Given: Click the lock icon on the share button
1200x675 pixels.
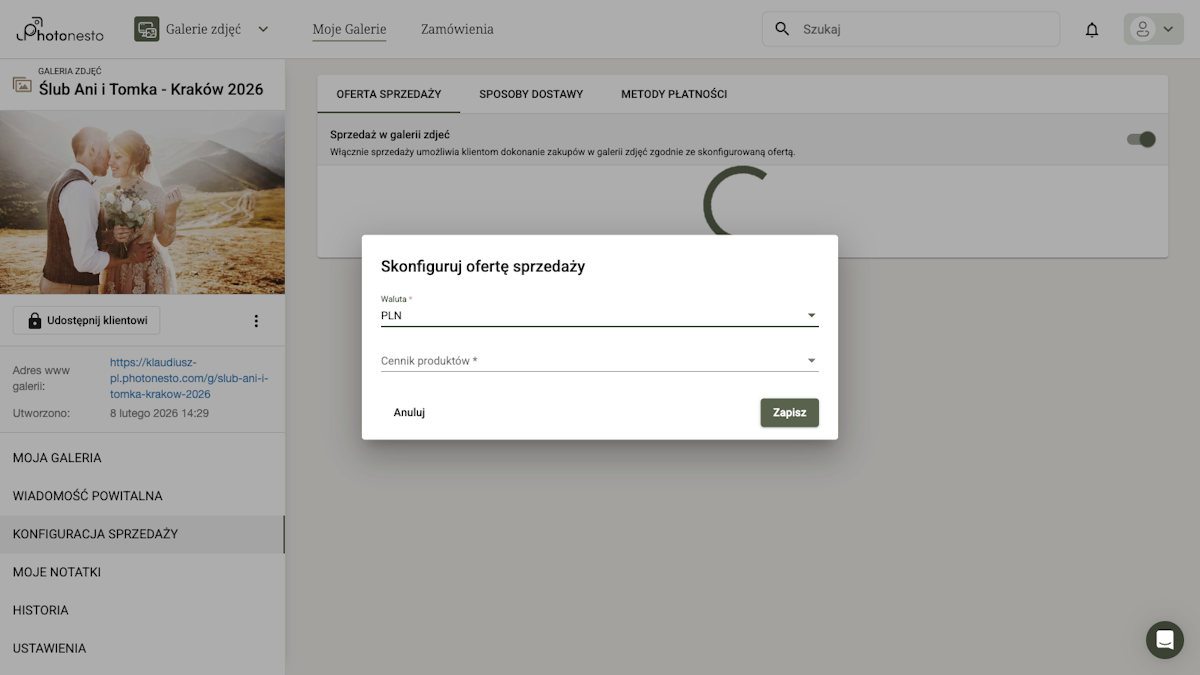Looking at the screenshot, I should tap(37, 320).
